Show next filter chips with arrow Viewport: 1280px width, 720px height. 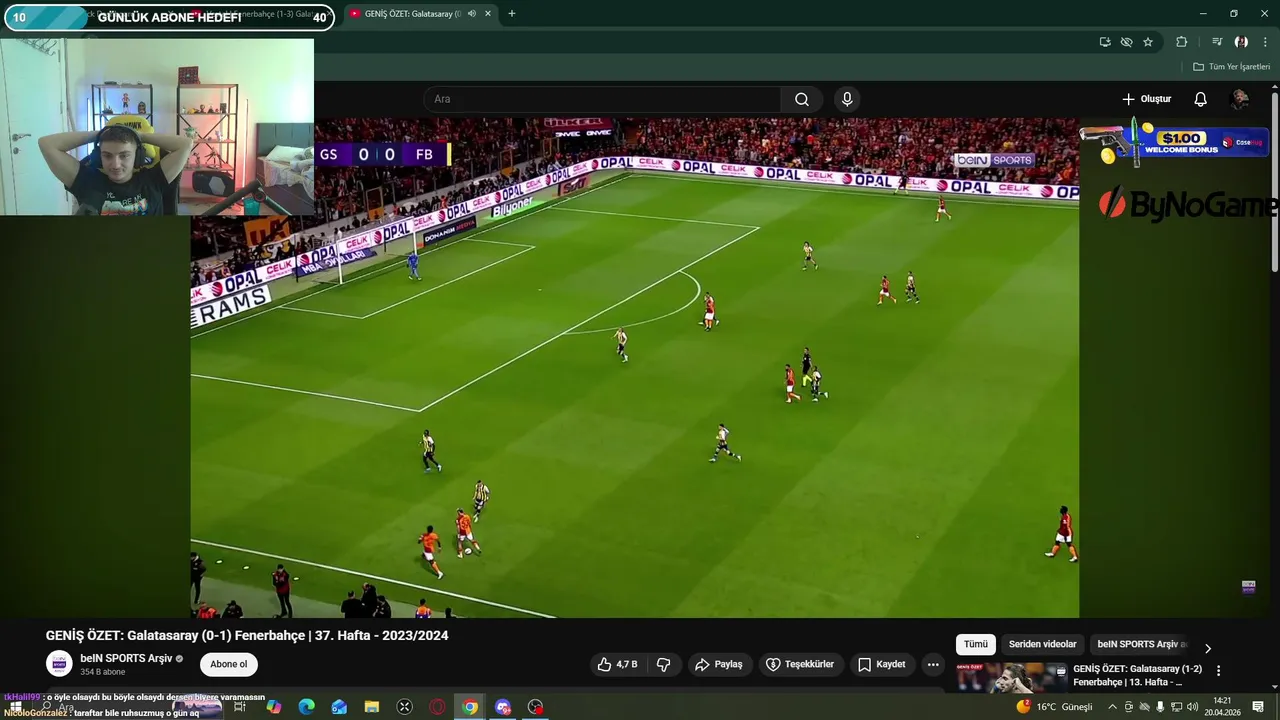click(1207, 648)
